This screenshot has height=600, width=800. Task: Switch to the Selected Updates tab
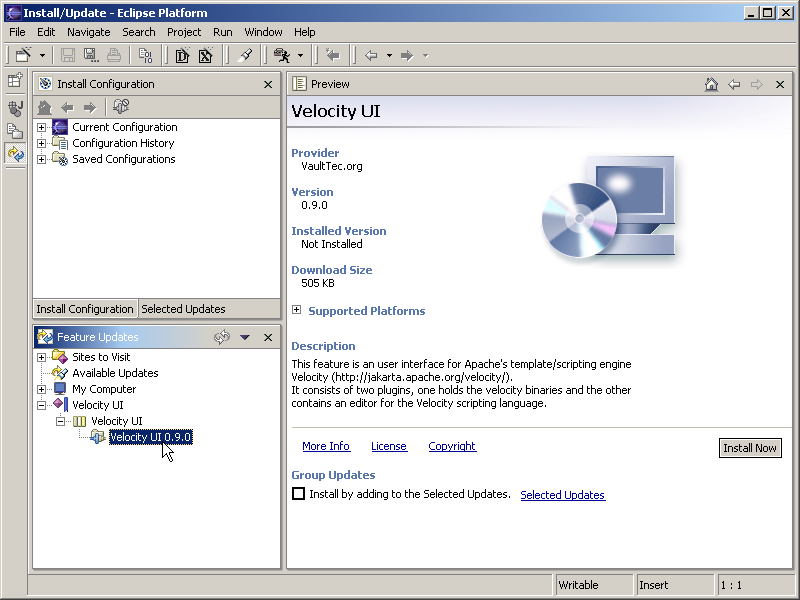click(x=183, y=309)
